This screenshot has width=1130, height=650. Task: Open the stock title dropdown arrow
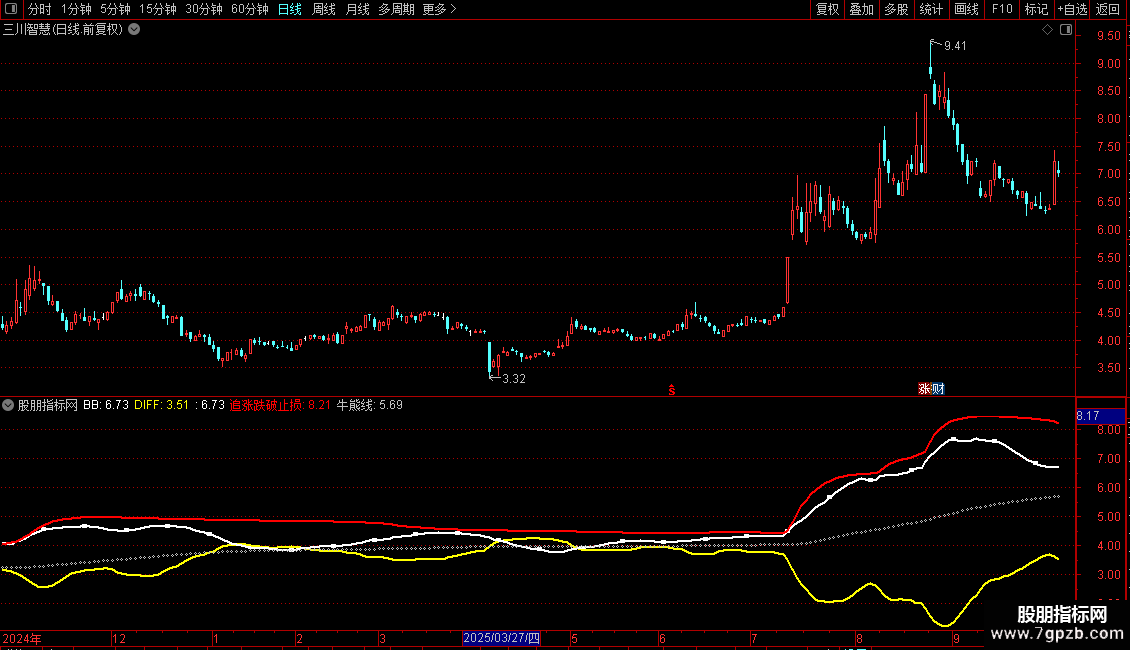coord(134,30)
